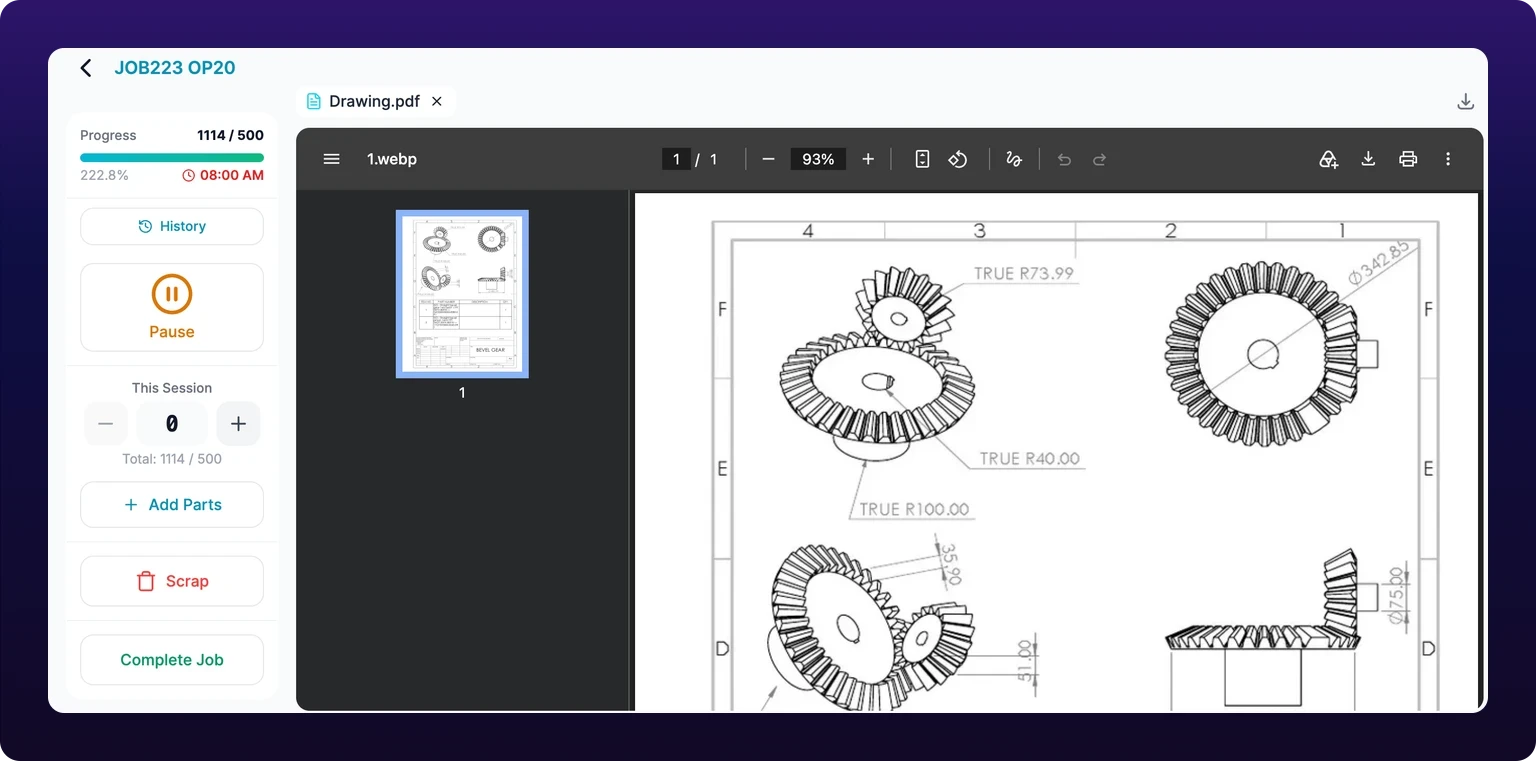The image size is (1536, 761).
Task: Click the Add Parts button
Action: click(172, 505)
